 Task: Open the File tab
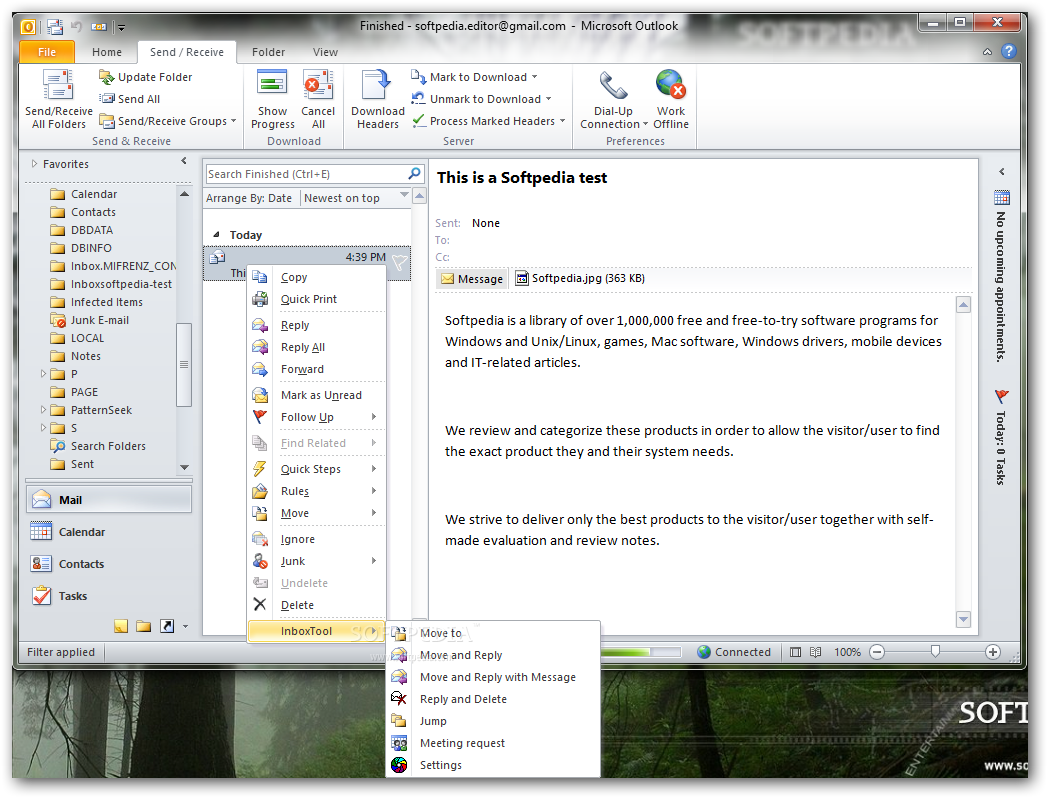point(47,51)
